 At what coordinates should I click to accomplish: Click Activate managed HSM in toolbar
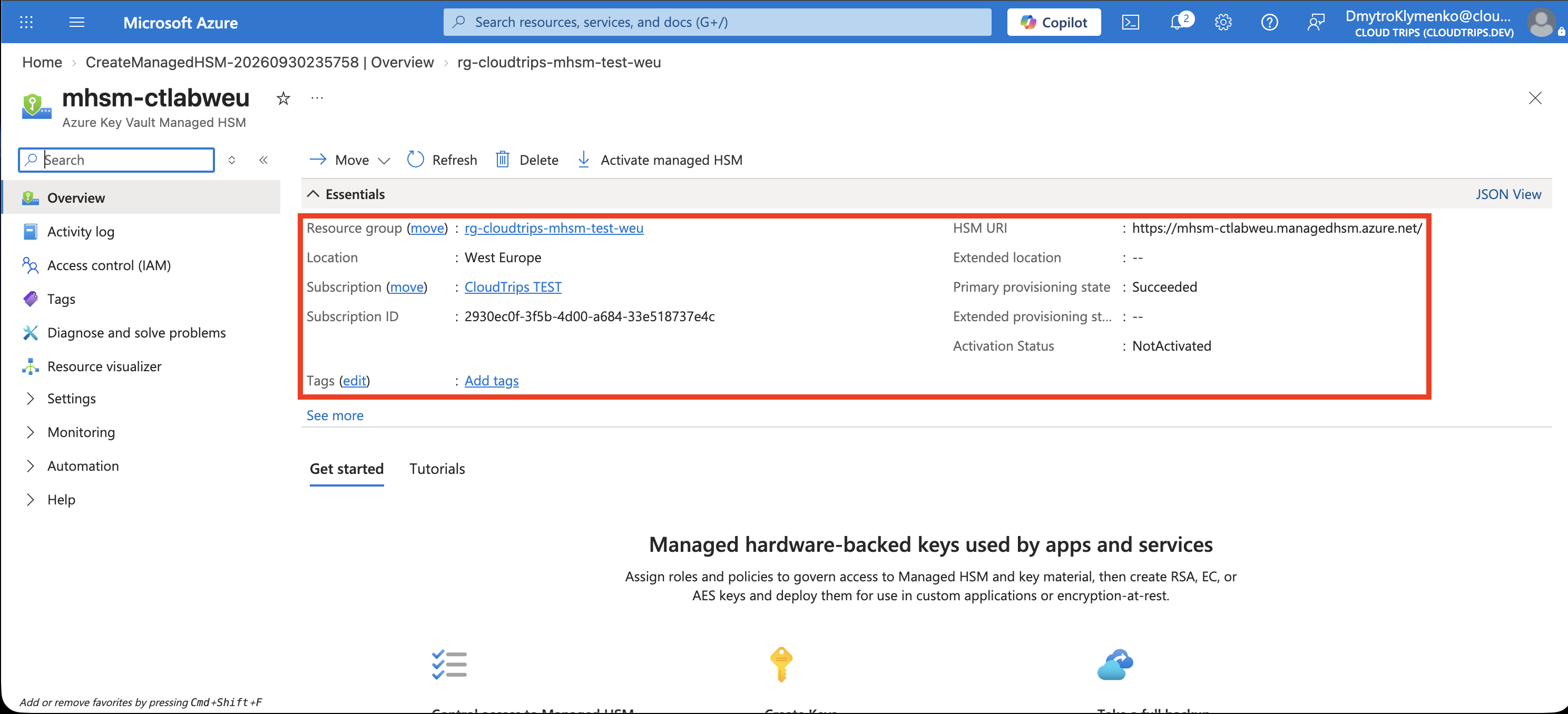[x=660, y=160]
